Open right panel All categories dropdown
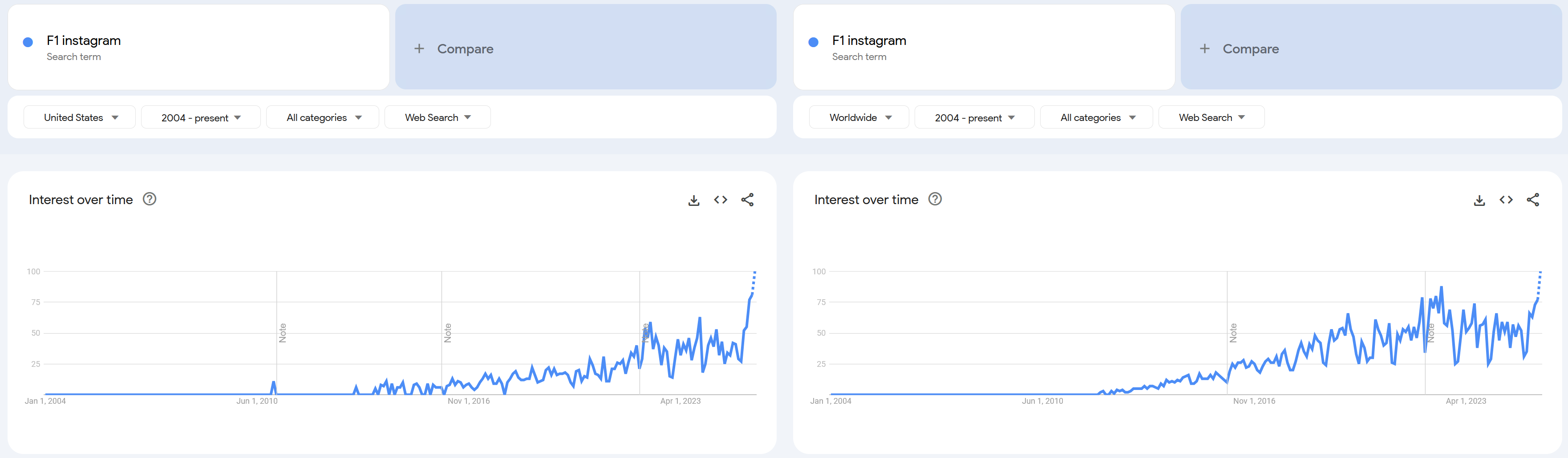 [x=1096, y=117]
